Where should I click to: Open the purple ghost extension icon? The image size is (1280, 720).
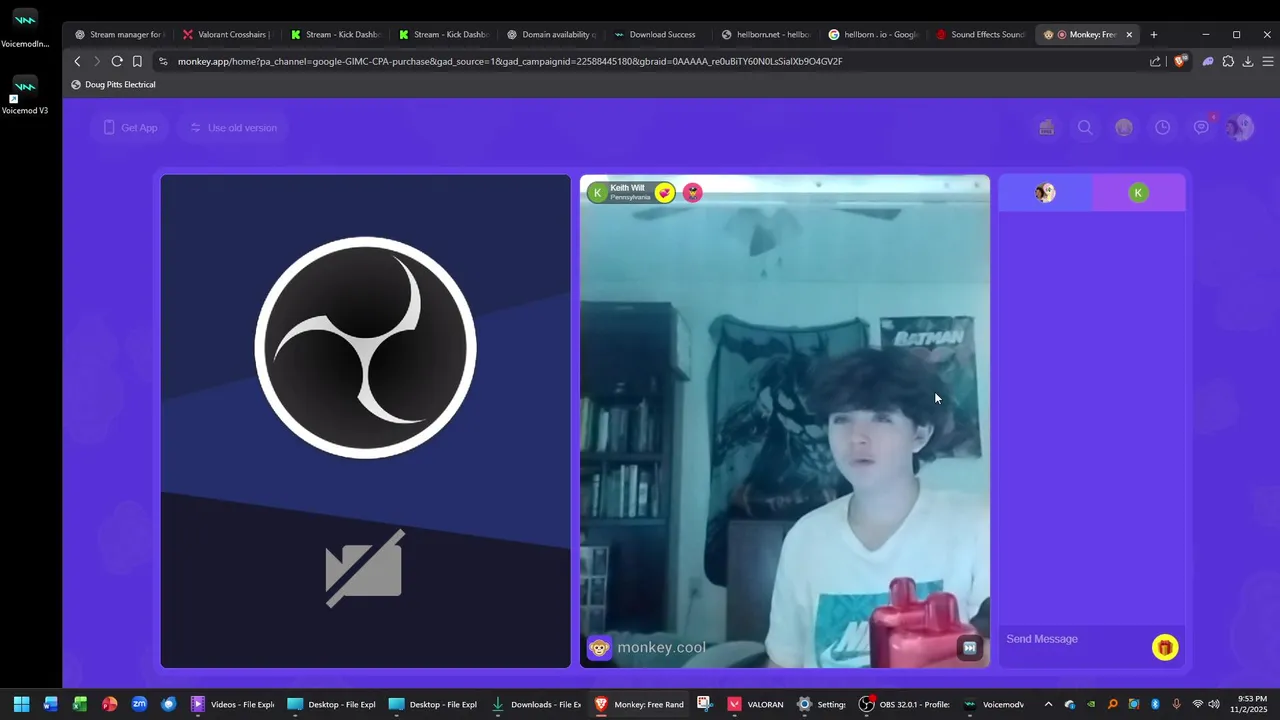(1208, 61)
